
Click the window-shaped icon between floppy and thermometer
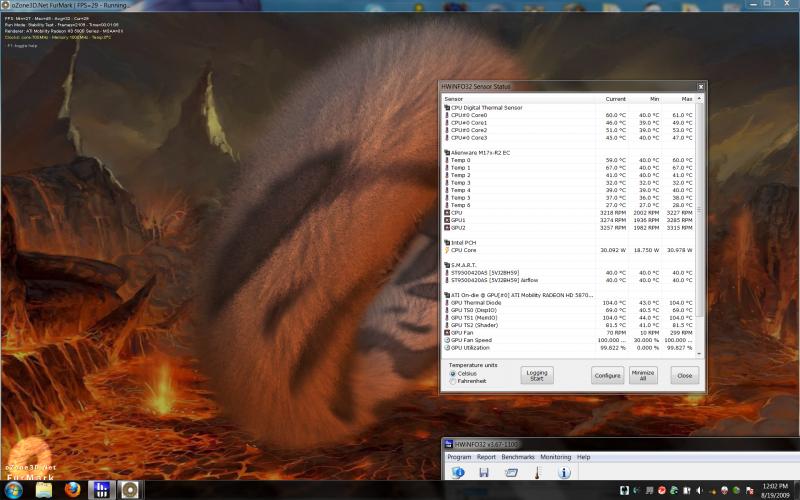[x=511, y=472]
